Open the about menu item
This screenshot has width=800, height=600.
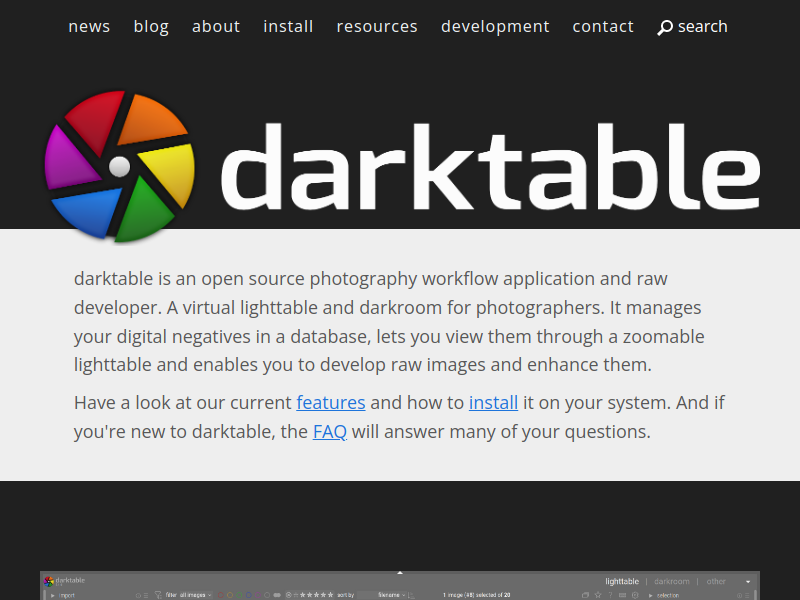click(x=216, y=27)
